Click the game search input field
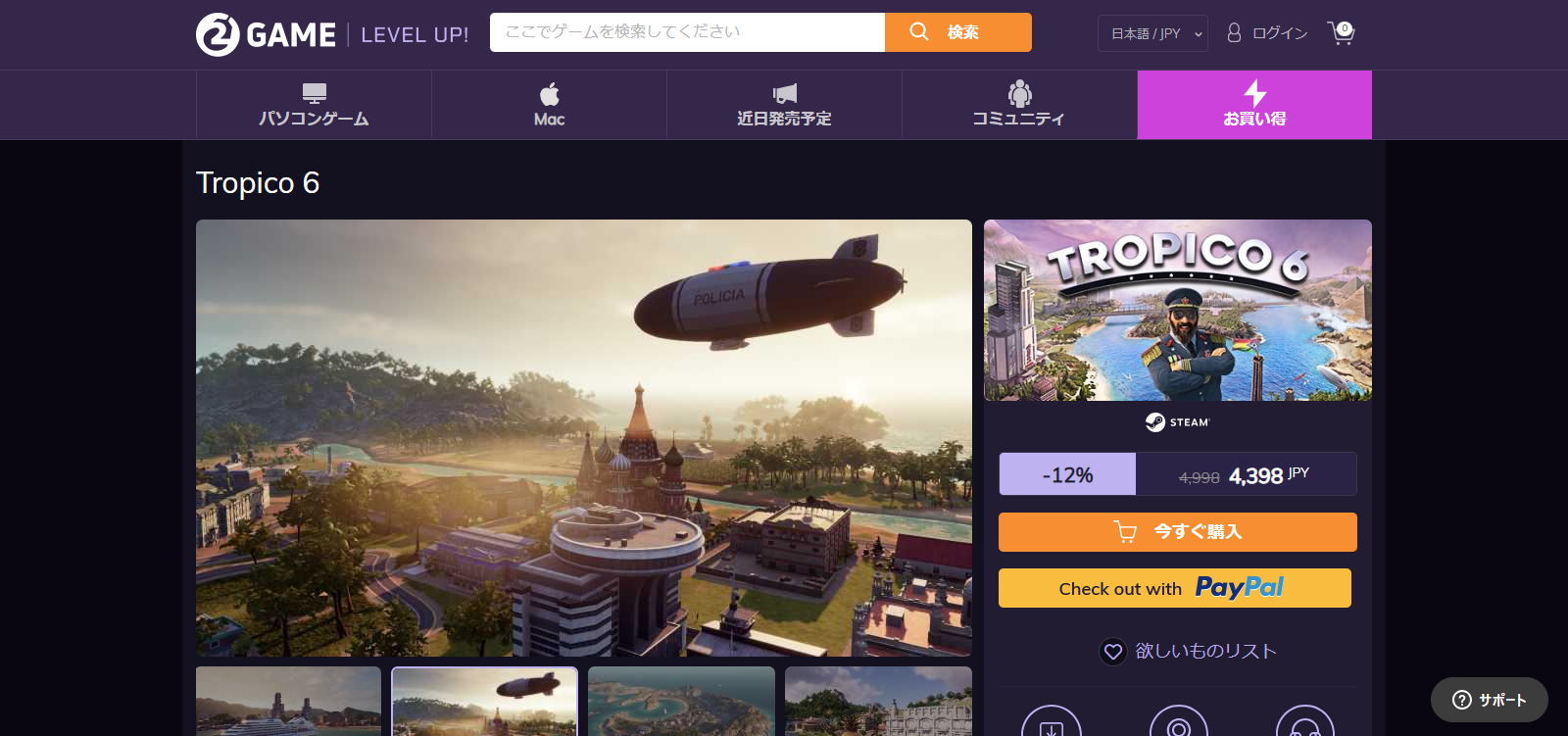 (x=686, y=32)
